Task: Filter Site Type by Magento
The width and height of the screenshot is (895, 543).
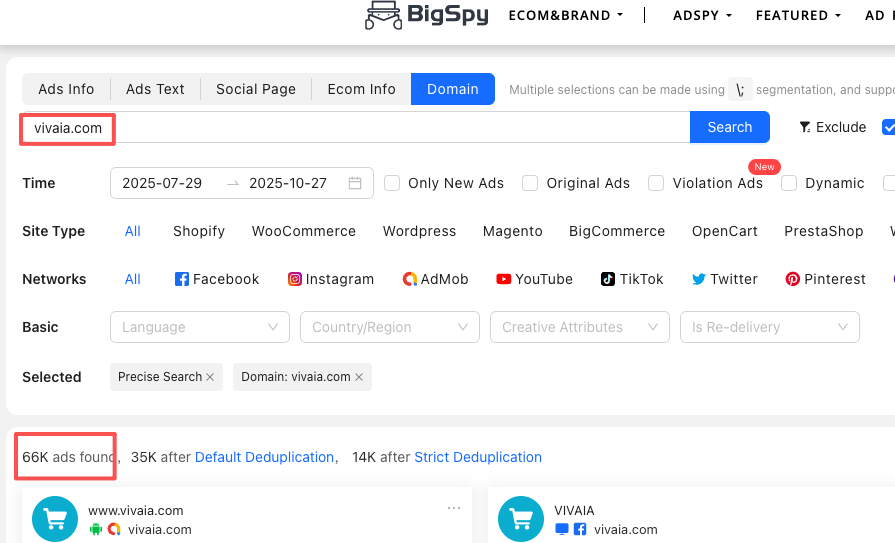Action: (513, 231)
